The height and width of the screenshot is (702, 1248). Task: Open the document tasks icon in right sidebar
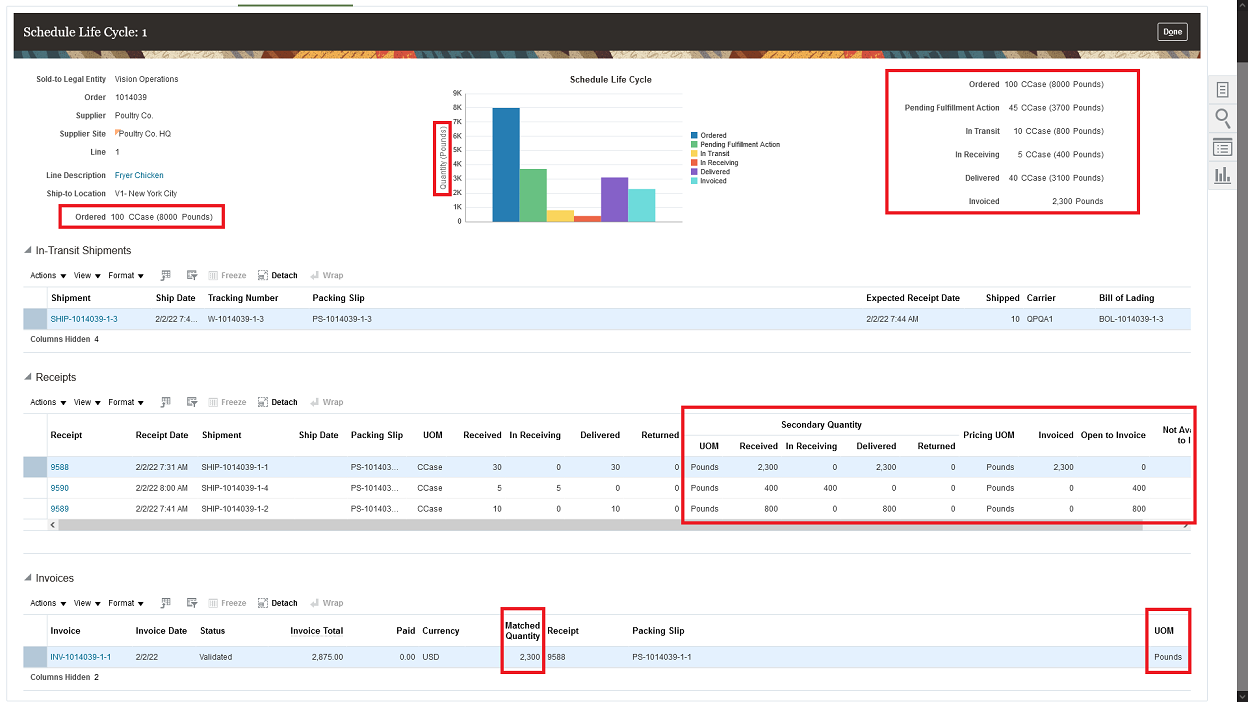(1222, 90)
